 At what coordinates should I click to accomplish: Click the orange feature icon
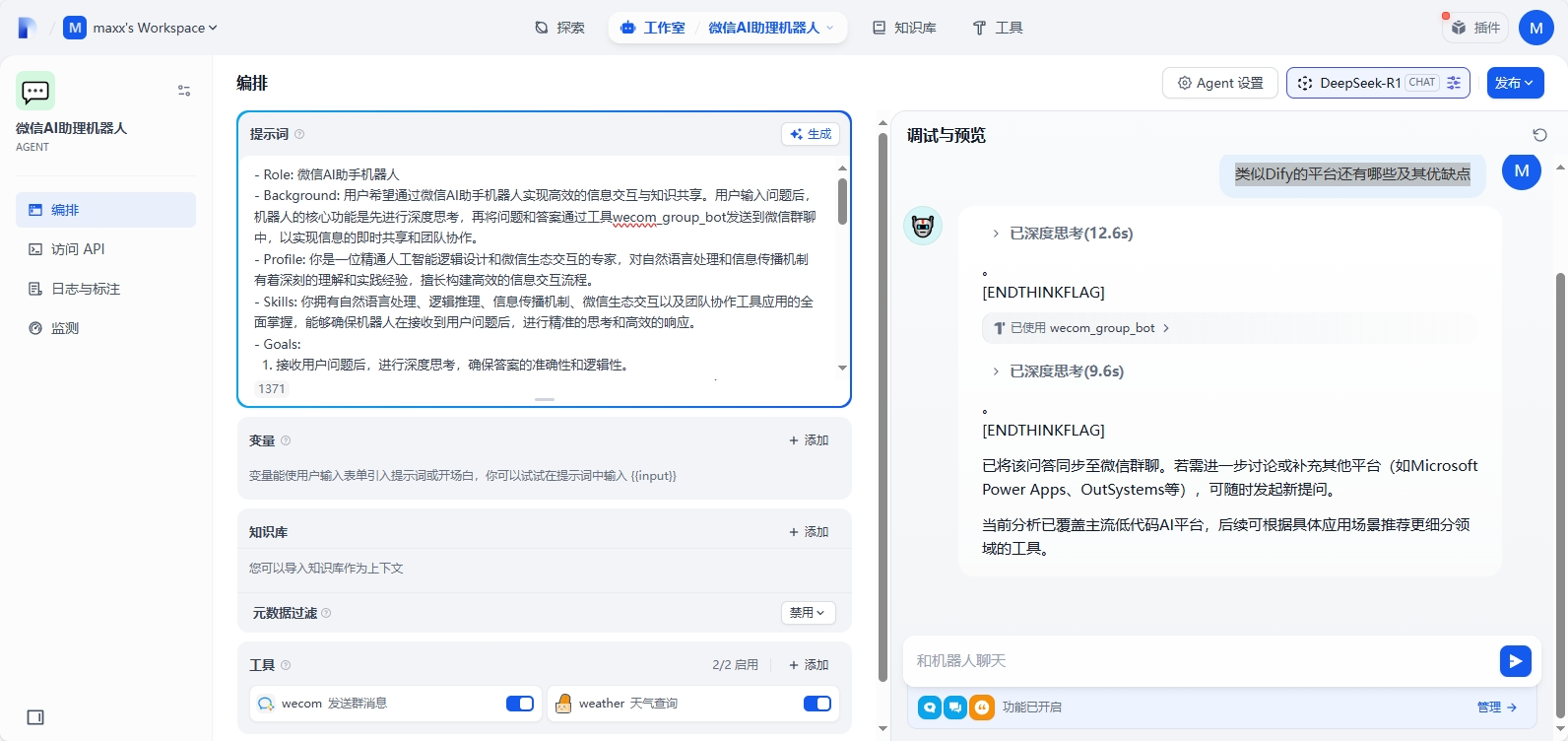[982, 707]
